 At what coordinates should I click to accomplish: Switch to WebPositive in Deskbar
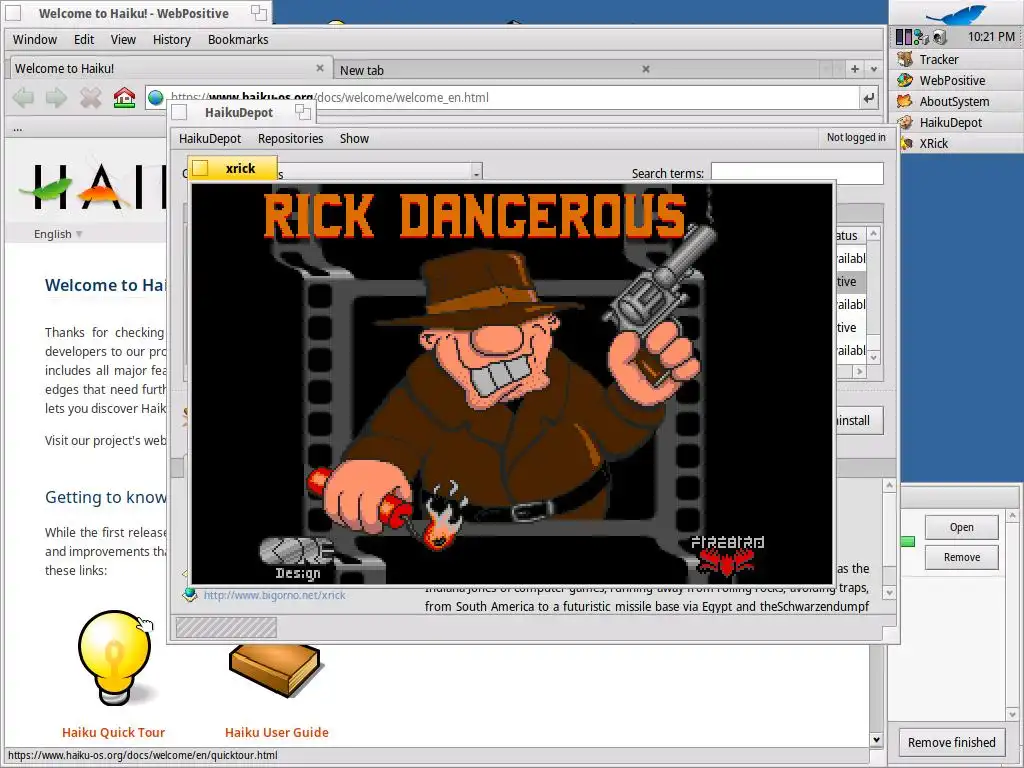point(956,80)
